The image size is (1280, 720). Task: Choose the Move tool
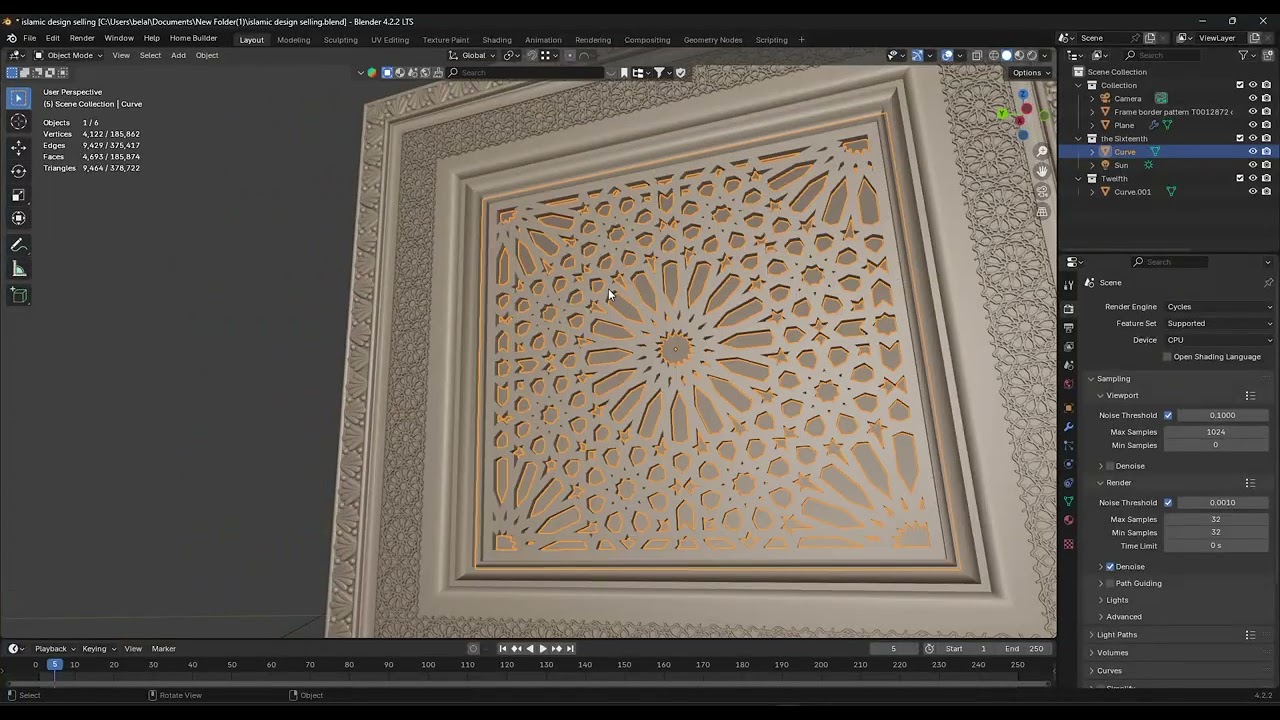(x=18, y=147)
